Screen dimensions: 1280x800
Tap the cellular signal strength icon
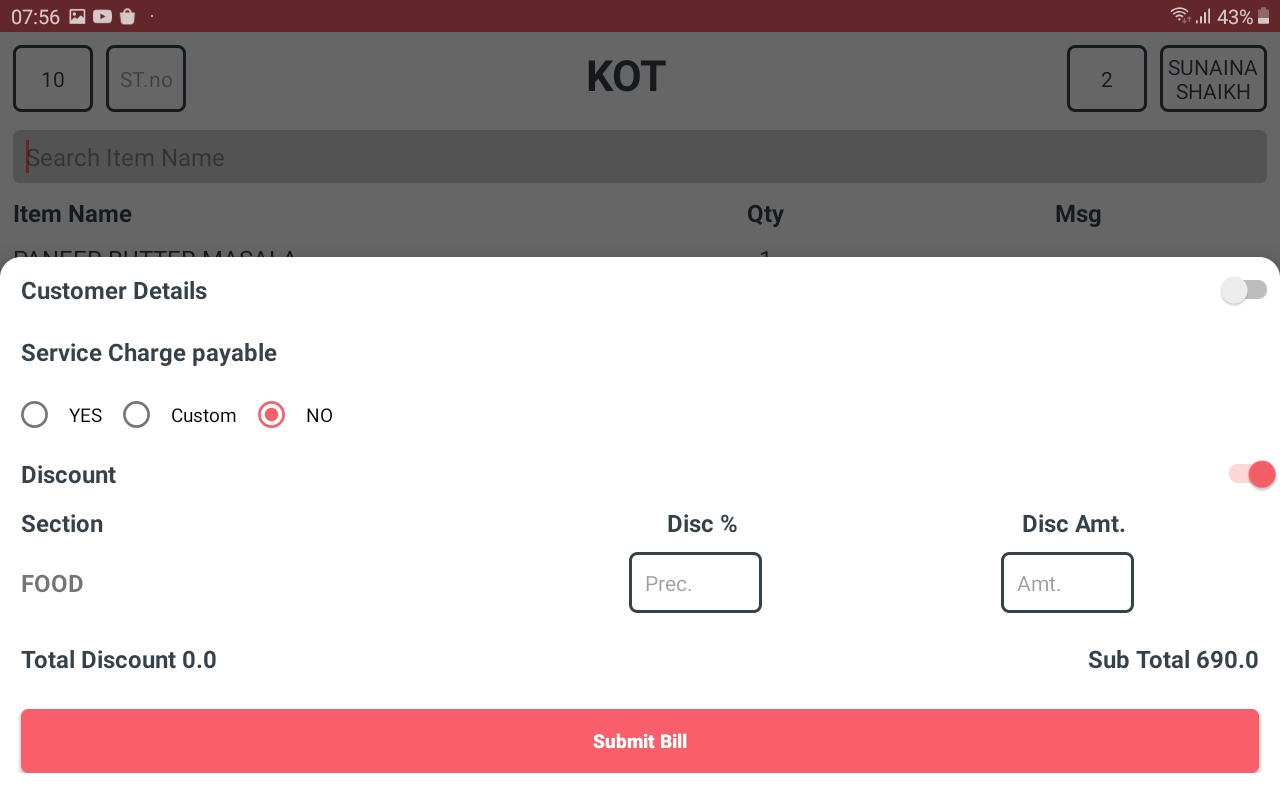click(1203, 16)
